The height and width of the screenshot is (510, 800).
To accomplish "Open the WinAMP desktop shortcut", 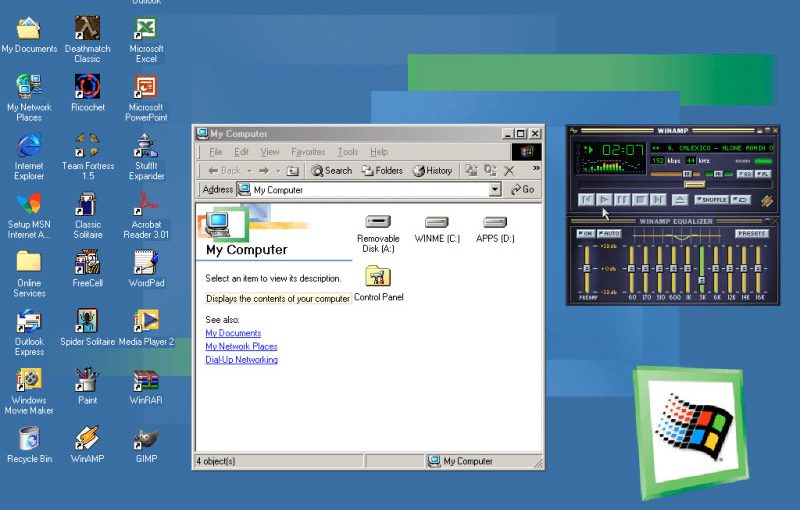I will (88, 444).
